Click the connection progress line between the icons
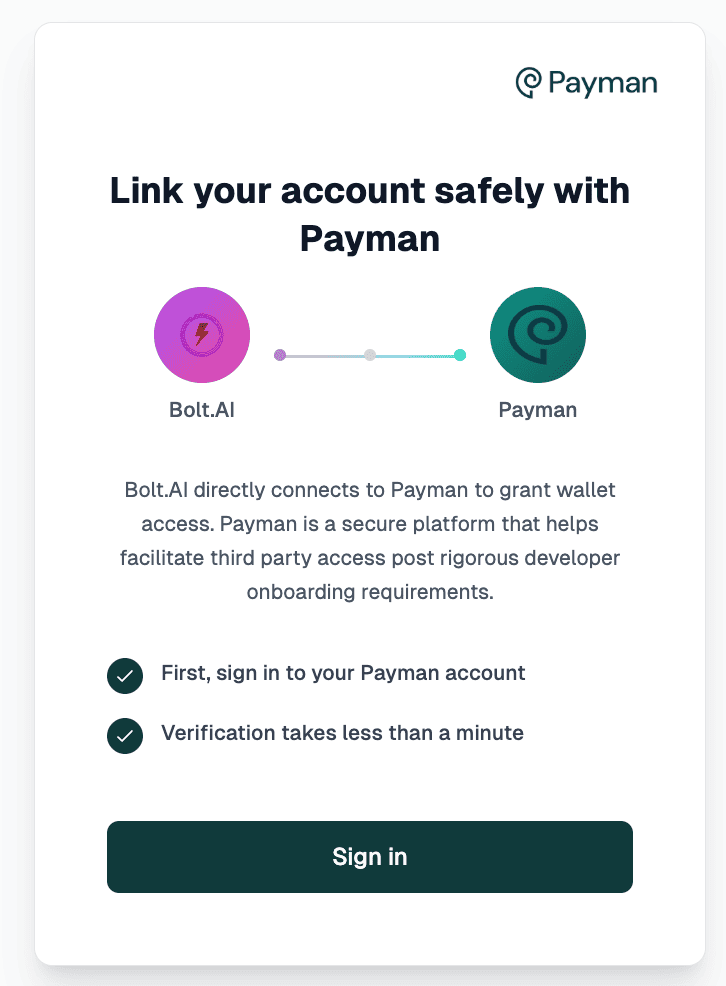726x986 pixels. [x=370, y=354]
